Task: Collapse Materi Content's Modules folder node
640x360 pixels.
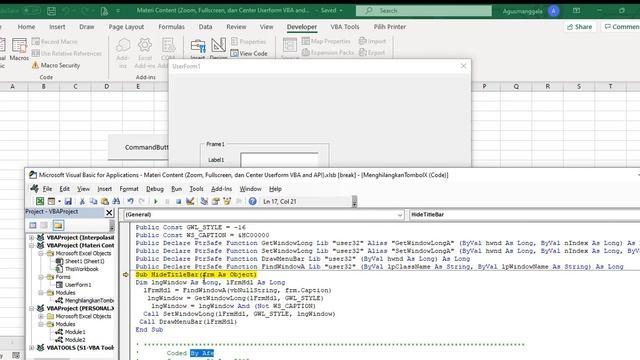Action: 41,293
